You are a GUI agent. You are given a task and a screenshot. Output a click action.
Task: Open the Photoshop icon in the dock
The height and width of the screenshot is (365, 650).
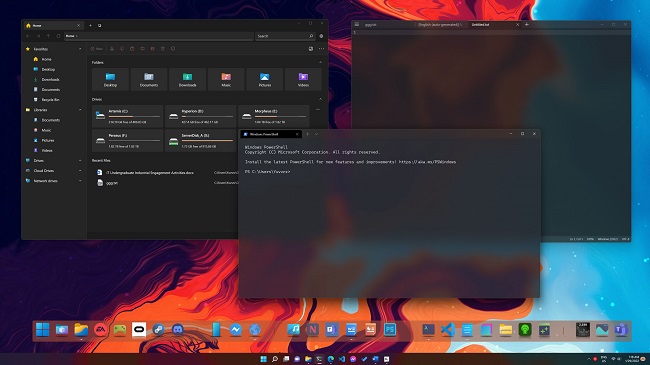tap(390, 330)
